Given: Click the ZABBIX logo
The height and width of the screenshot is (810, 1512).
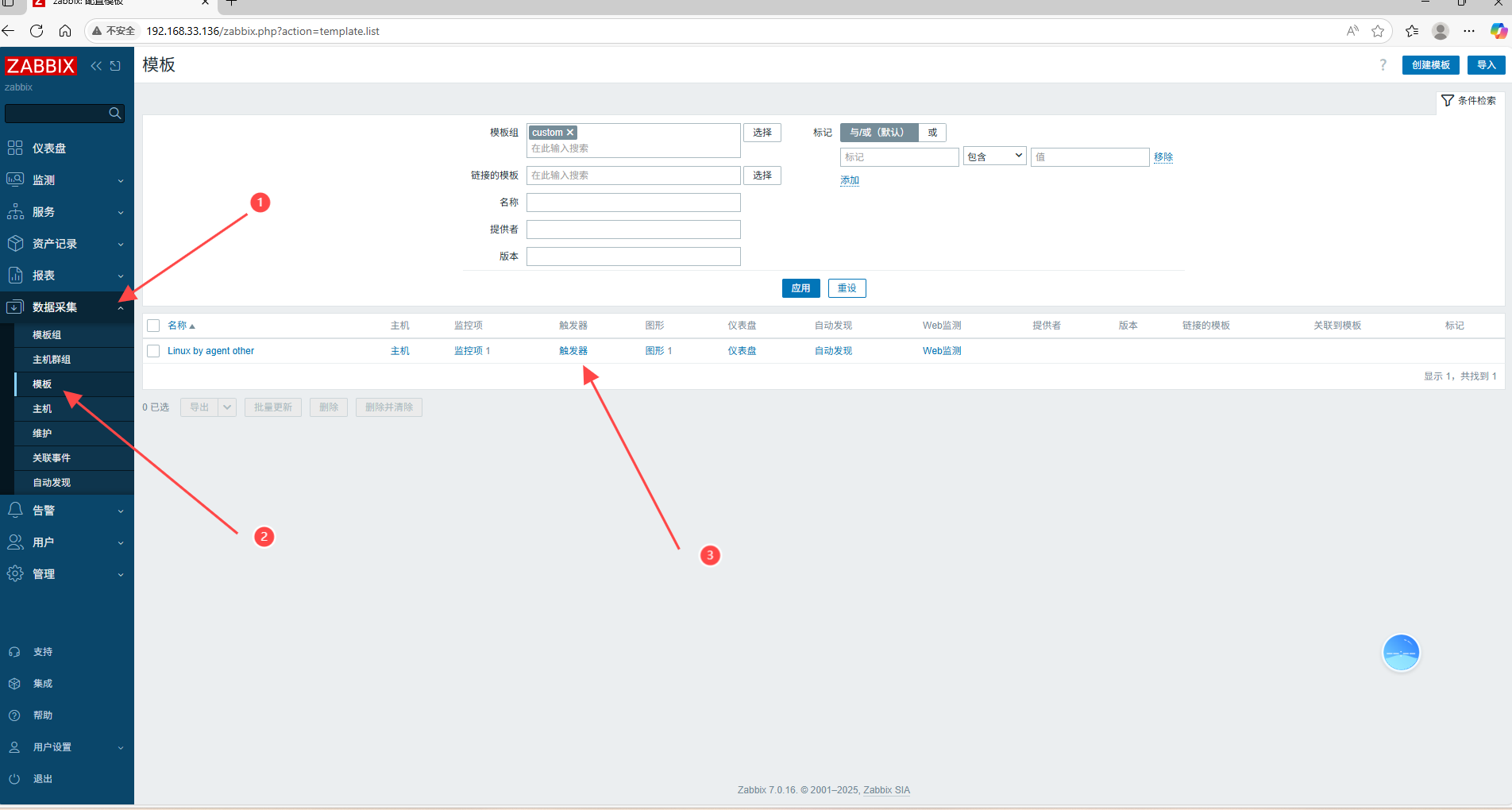Looking at the screenshot, I should [x=40, y=66].
